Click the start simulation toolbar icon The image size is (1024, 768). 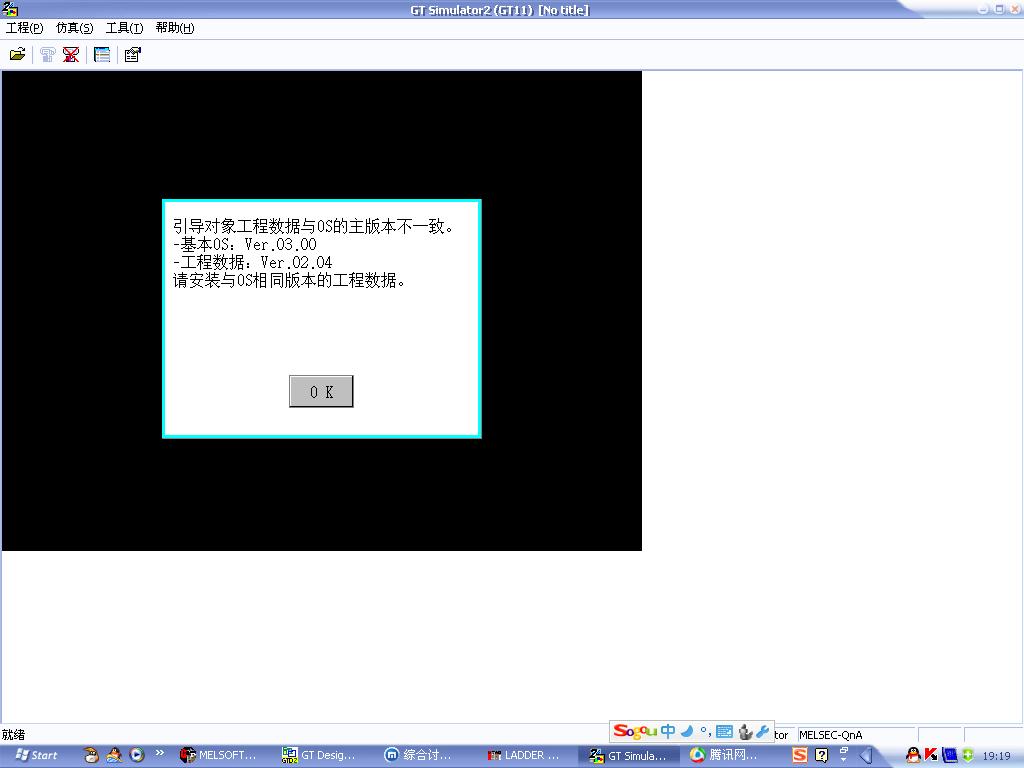(47, 55)
